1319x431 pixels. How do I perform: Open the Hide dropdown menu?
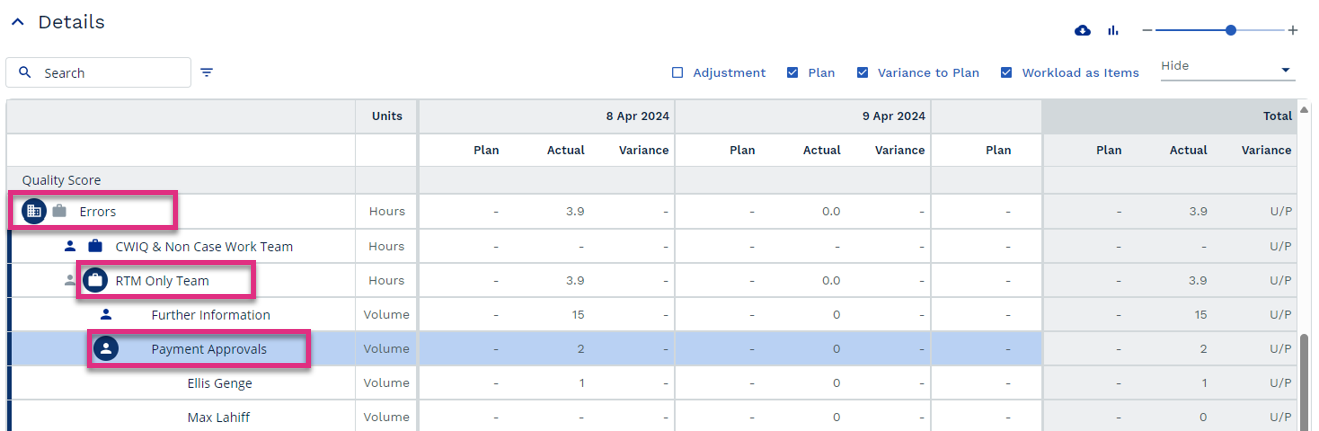[x=1227, y=67]
